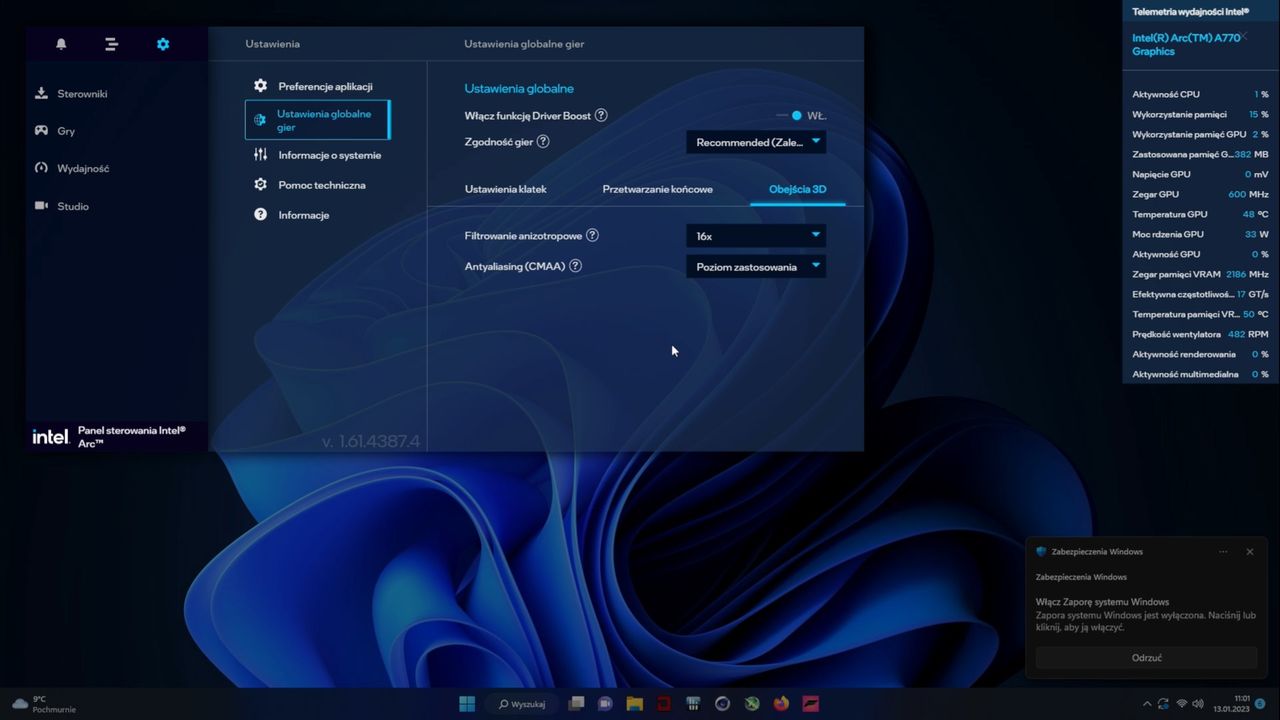Screen dimensions: 1280x720
Task: Open the notifications bell icon
Action: 61,44
